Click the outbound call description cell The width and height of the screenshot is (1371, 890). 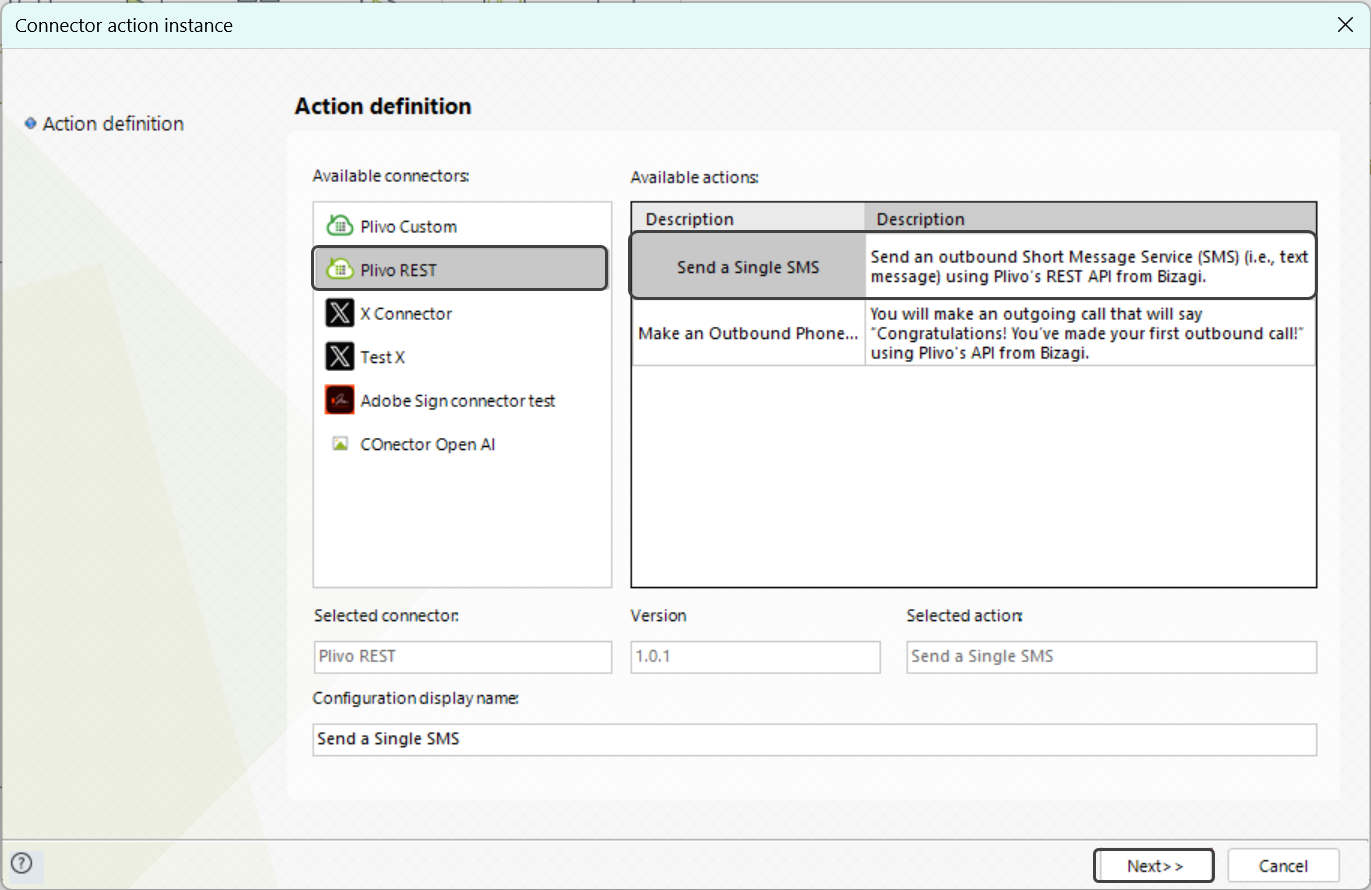click(1090, 333)
